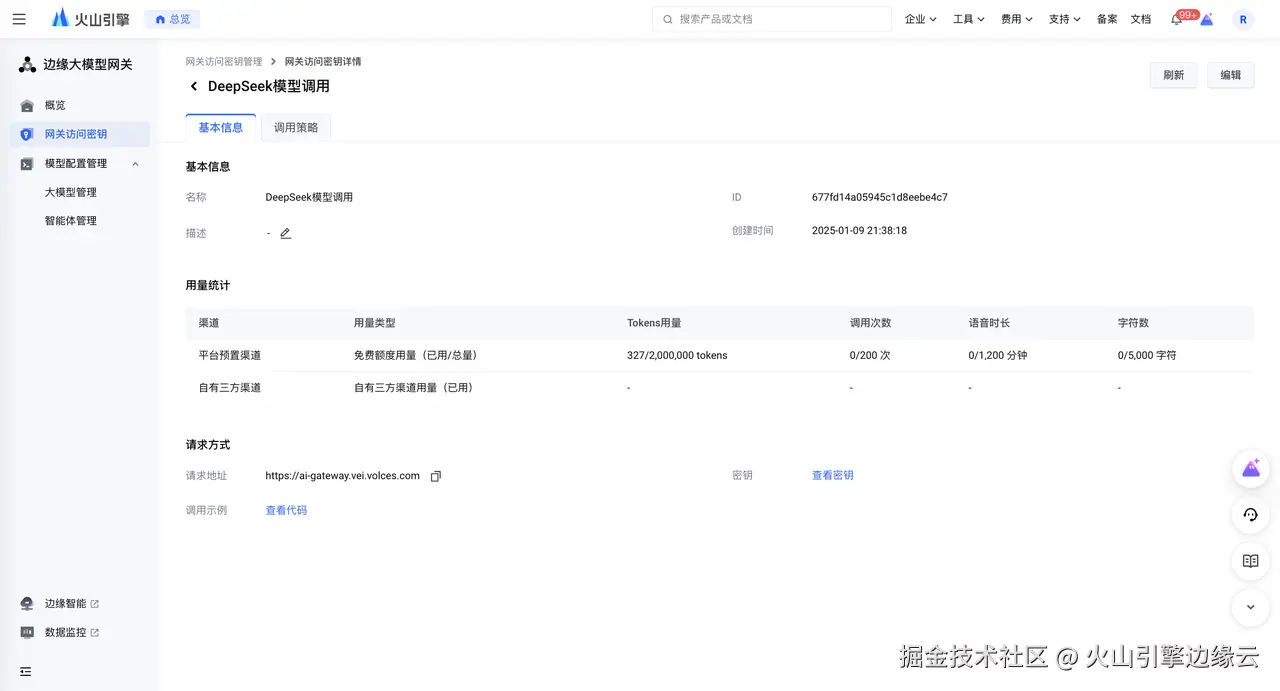Switch to the 基本信息 tab
Image resolution: width=1280 pixels, height=691 pixels.
click(221, 128)
